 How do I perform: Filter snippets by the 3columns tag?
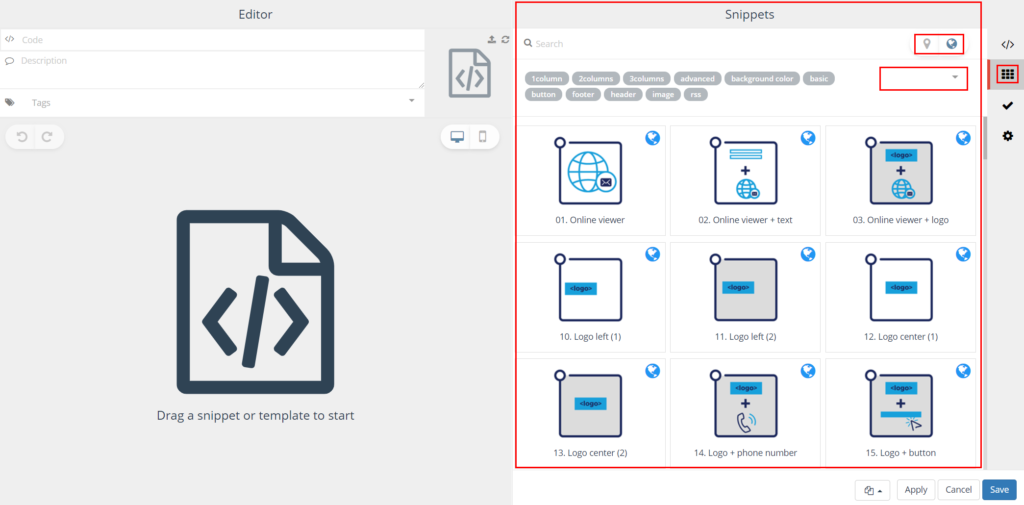coord(647,78)
